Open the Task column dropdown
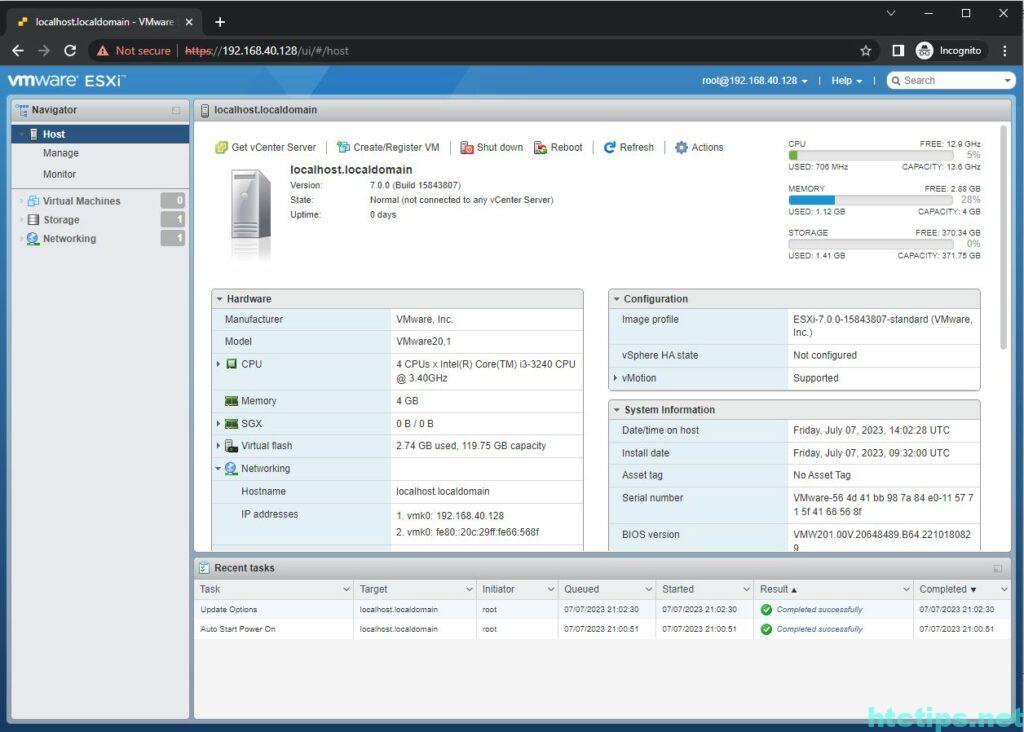1024x732 pixels. (x=346, y=590)
